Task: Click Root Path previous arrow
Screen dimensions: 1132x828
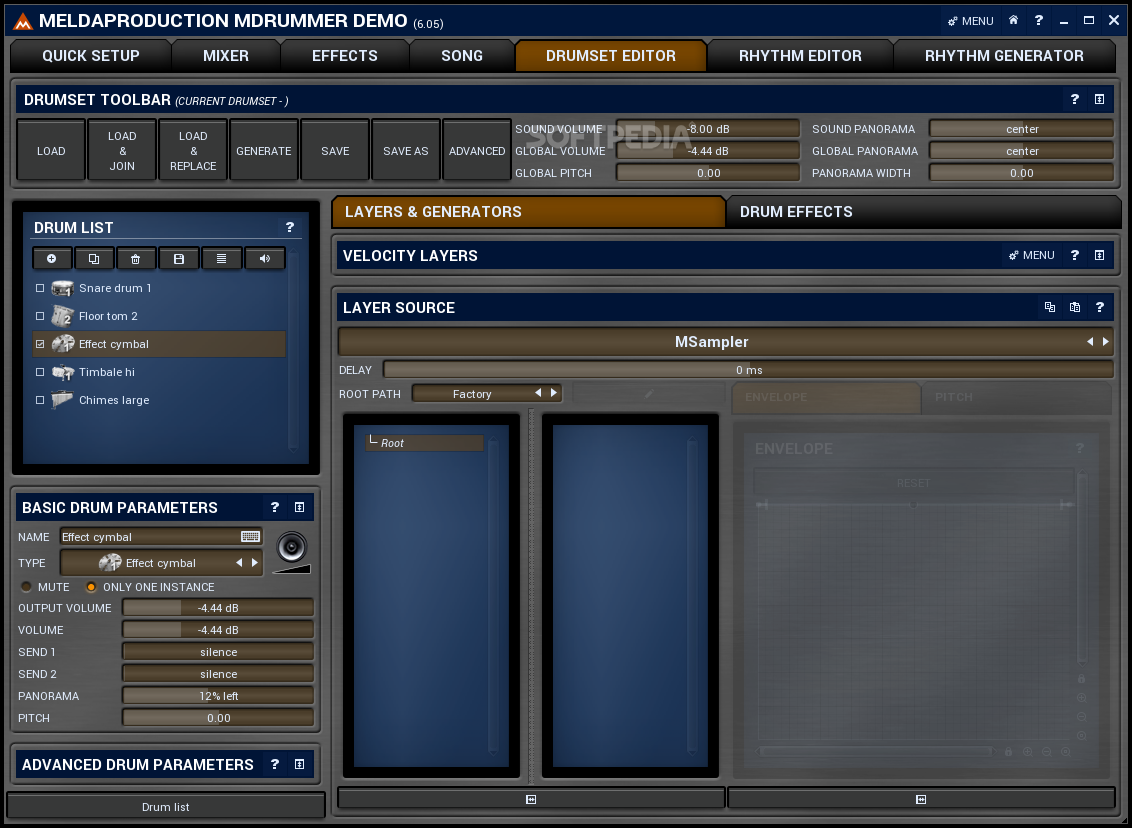Action: coord(538,393)
